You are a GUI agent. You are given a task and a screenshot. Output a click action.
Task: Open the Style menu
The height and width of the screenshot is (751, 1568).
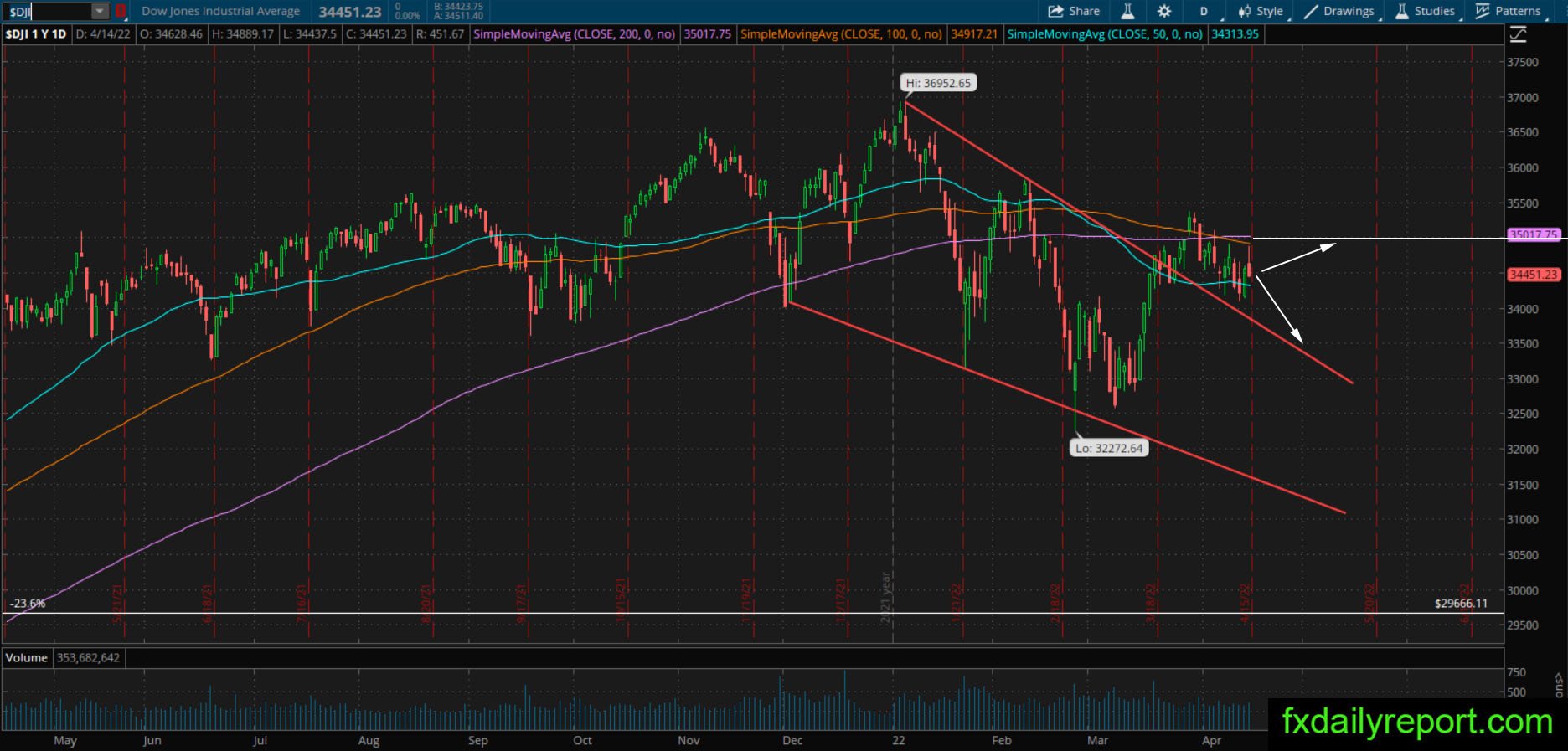click(1261, 11)
